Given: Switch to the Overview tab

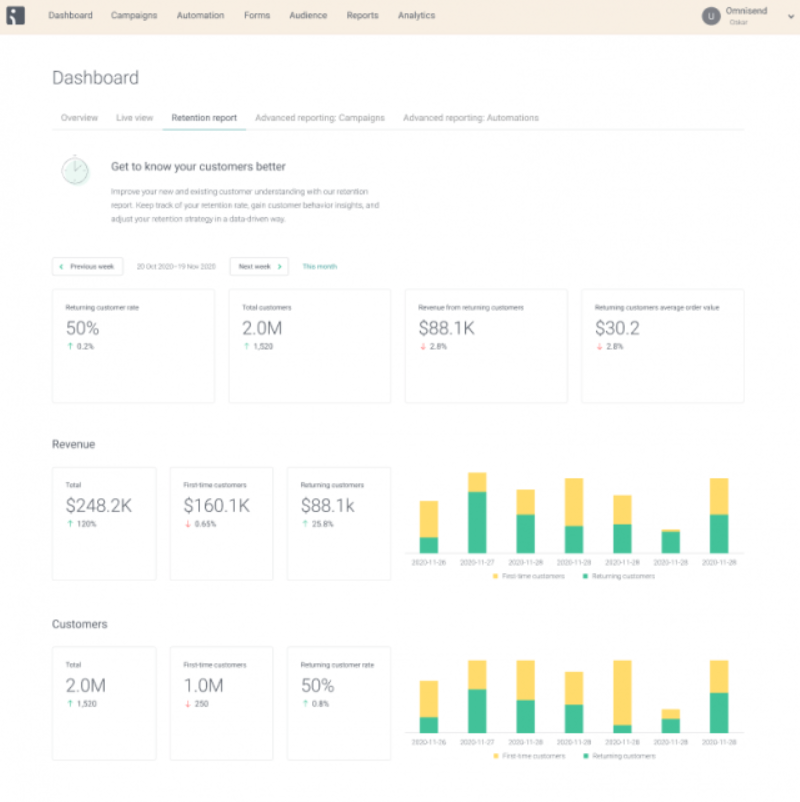Looking at the screenshot, I should click(x=79, y=118).
